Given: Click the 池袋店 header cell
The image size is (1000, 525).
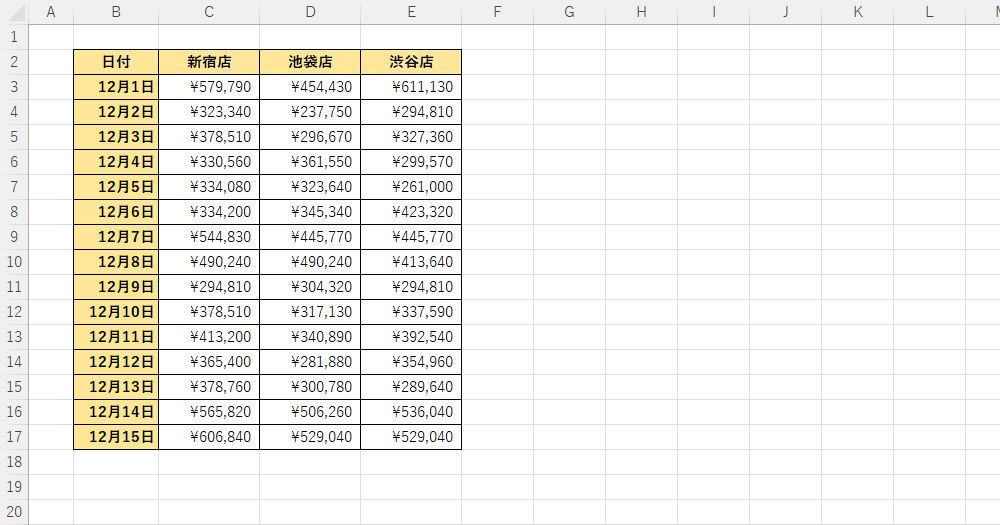Looking at the screenshot, I should tap(310, 62).
